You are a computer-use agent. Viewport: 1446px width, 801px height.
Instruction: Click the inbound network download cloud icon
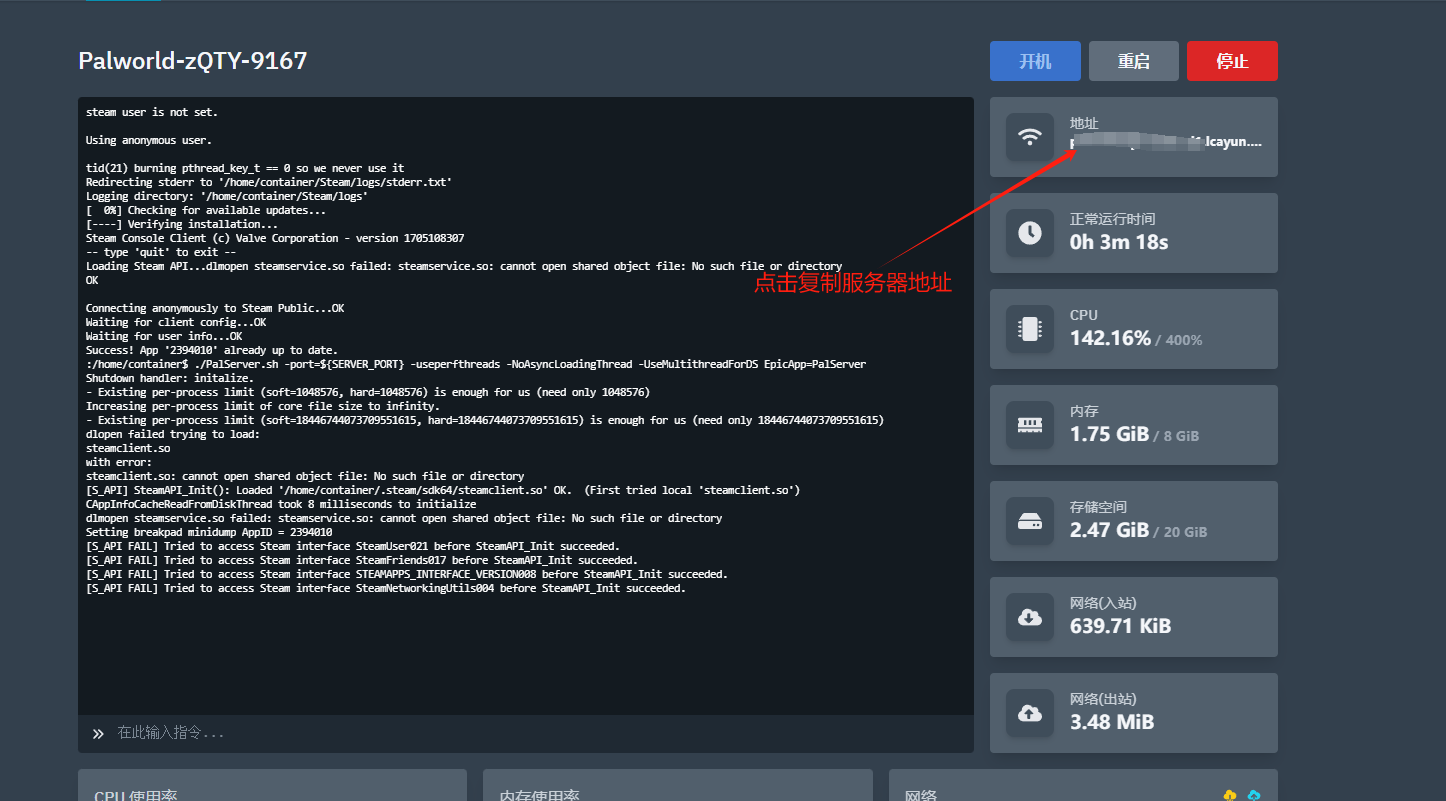[1030, 617]
